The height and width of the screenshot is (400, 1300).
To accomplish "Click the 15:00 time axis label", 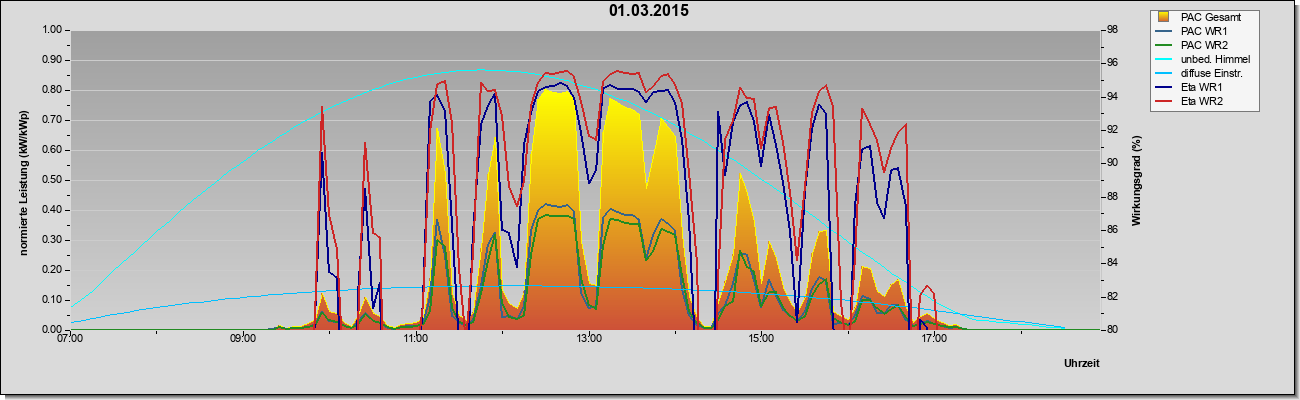I will point(761,339).
